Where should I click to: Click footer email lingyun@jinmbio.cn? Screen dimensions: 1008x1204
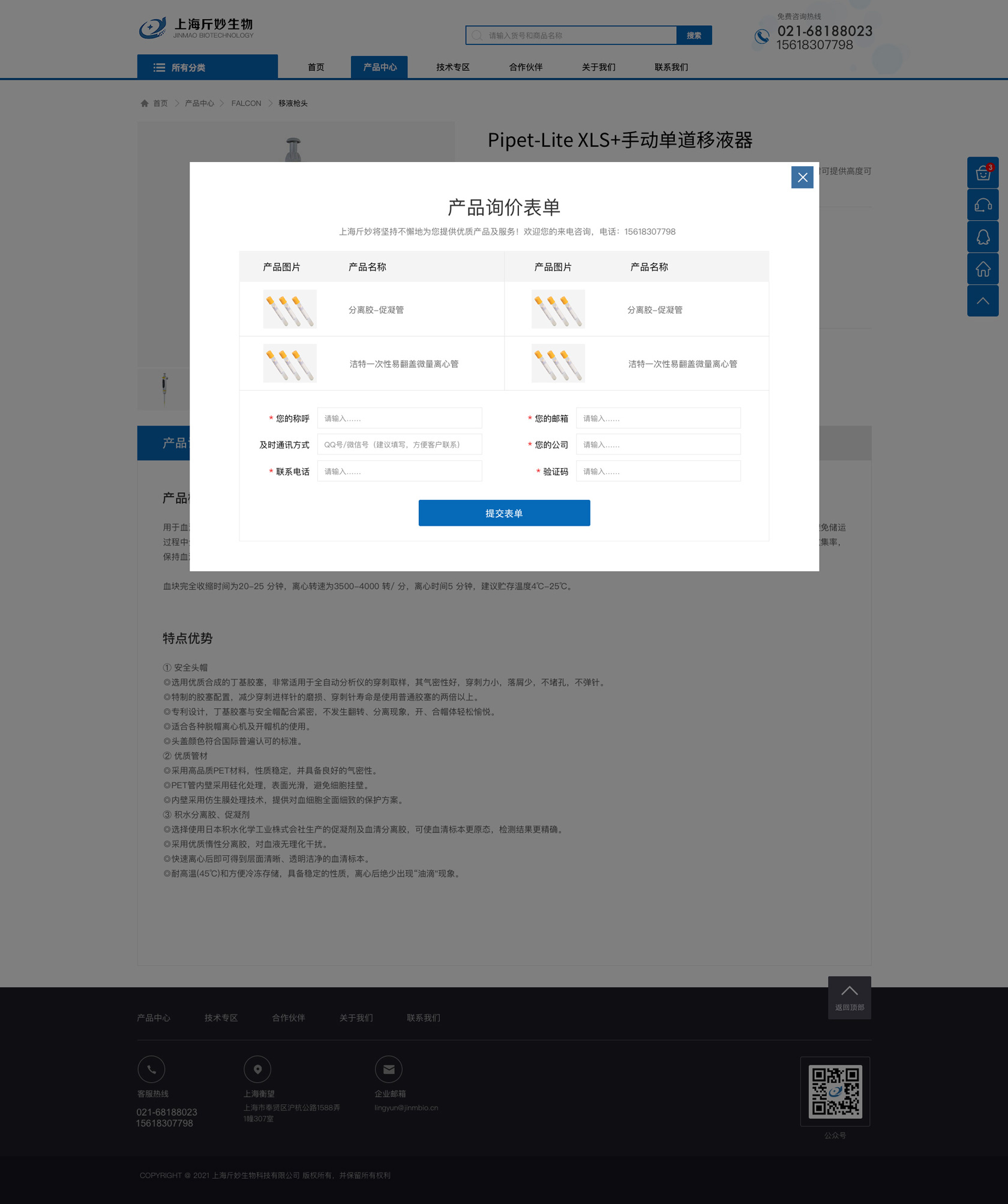pos(406,1108)
